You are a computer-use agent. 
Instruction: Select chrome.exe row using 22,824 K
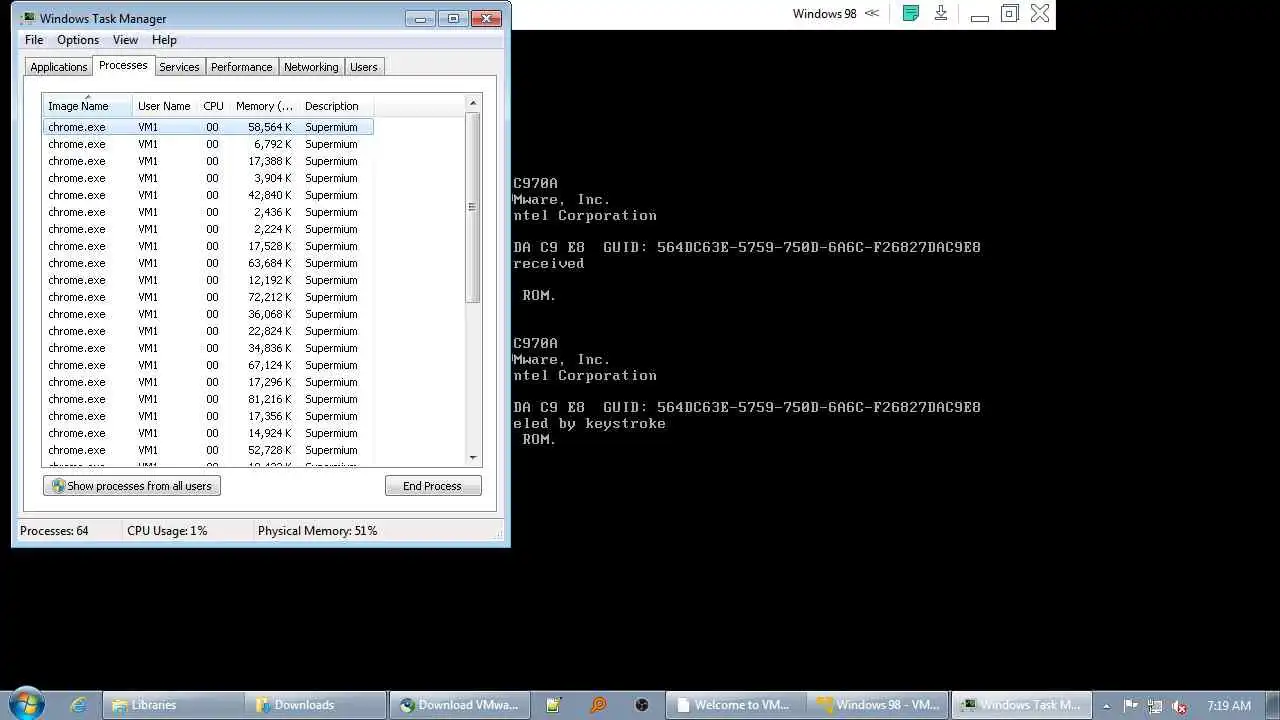(208, 331)
